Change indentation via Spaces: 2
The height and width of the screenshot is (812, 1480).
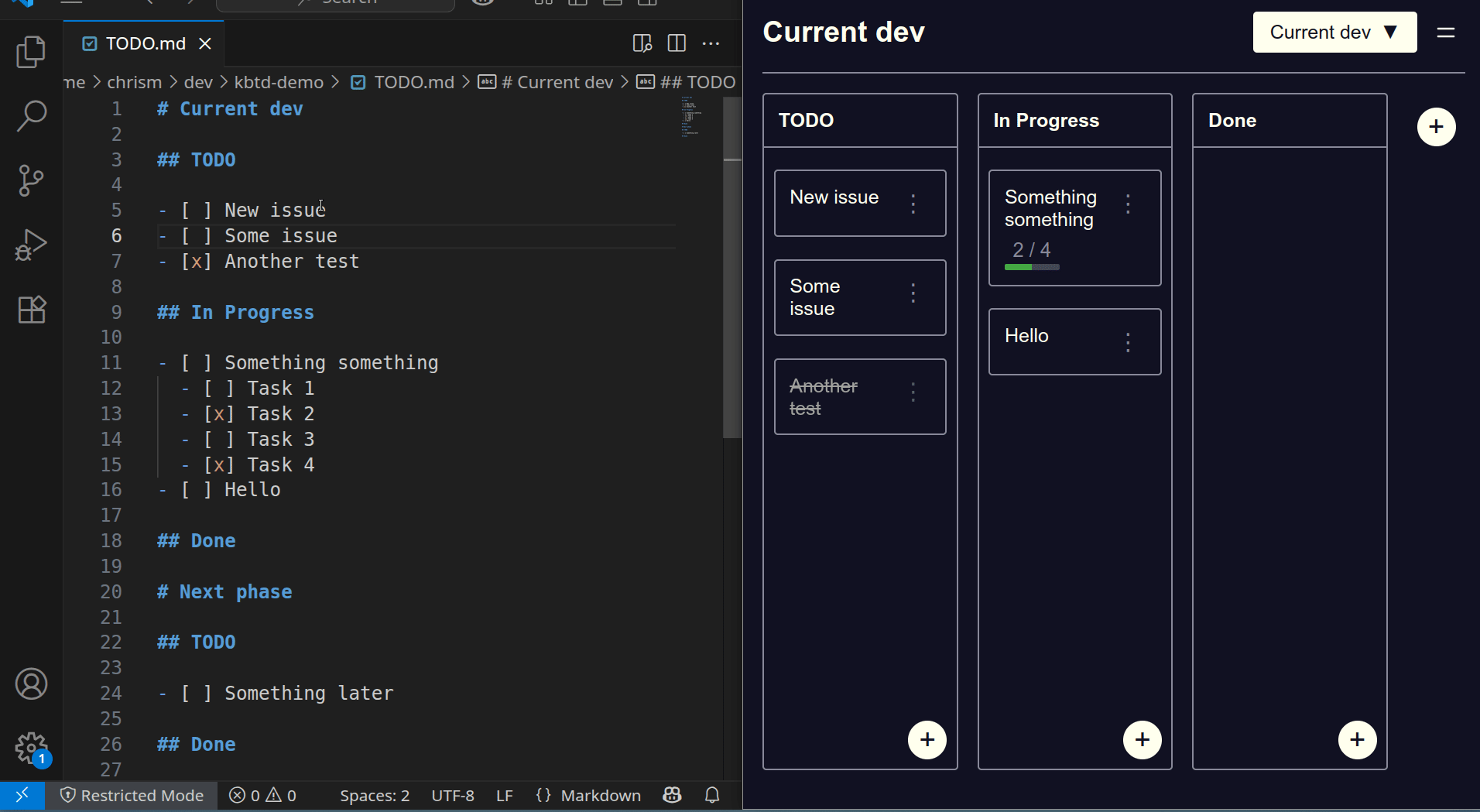point(375,795)
